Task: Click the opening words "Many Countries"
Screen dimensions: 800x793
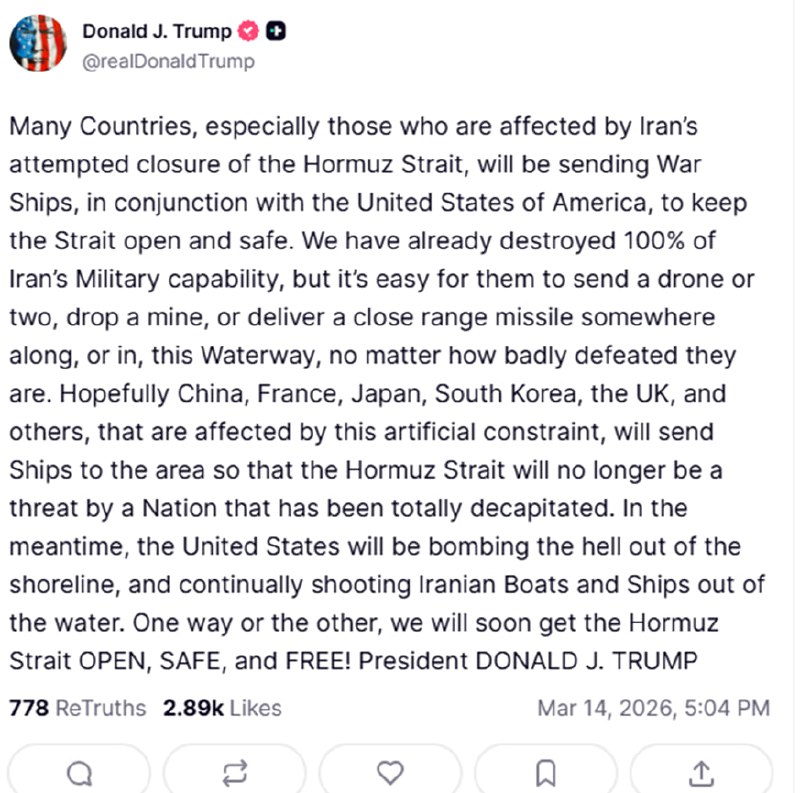Action: [x=86, y=127]
